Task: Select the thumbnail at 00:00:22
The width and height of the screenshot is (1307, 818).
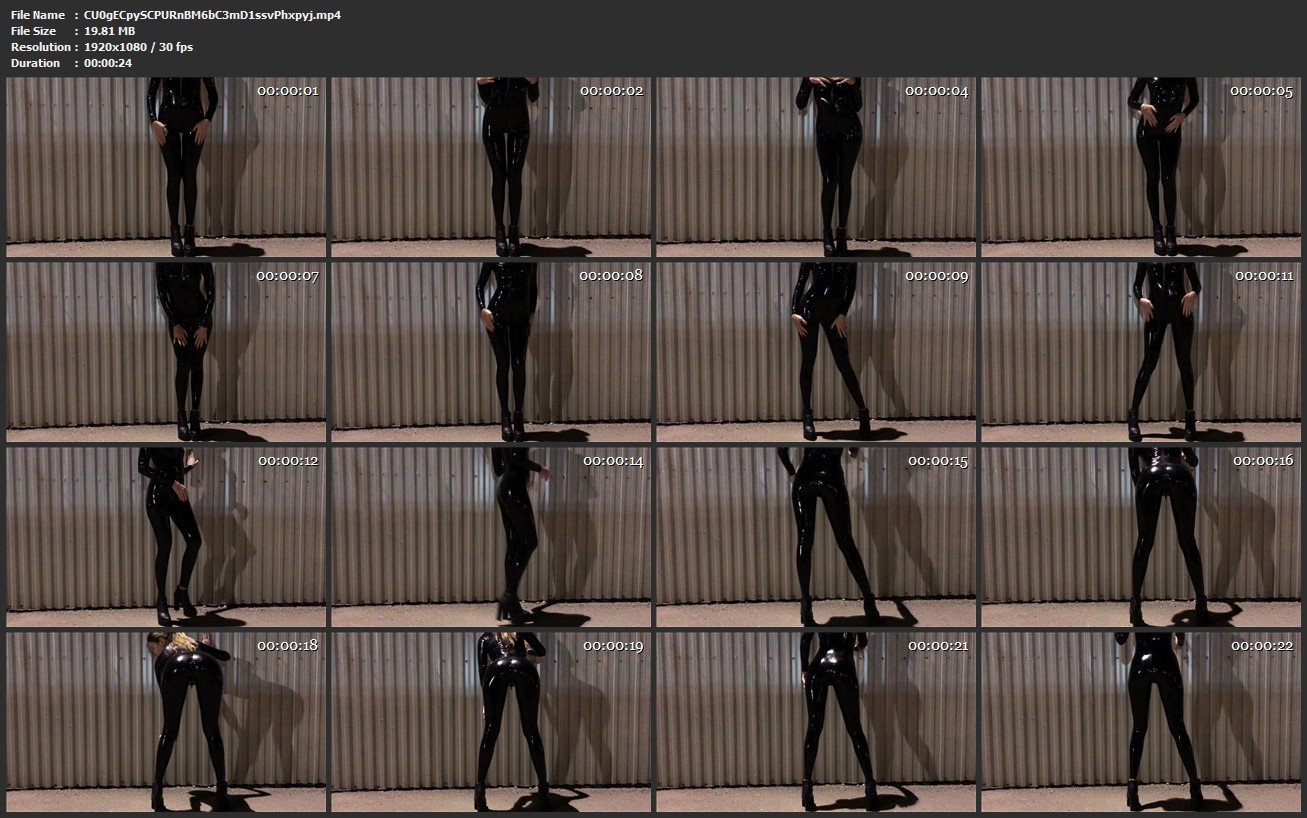Action: click(1141, 722)
